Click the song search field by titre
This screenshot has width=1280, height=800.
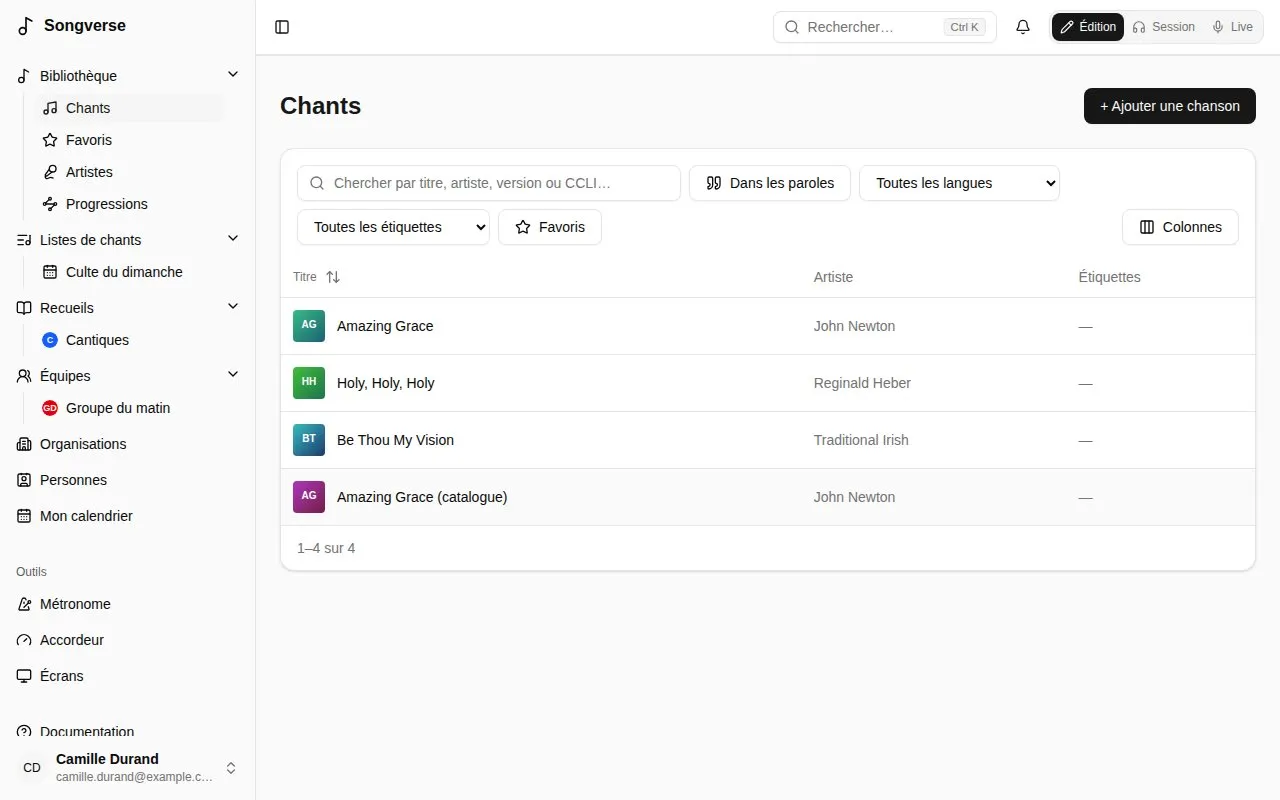(489, 183)
